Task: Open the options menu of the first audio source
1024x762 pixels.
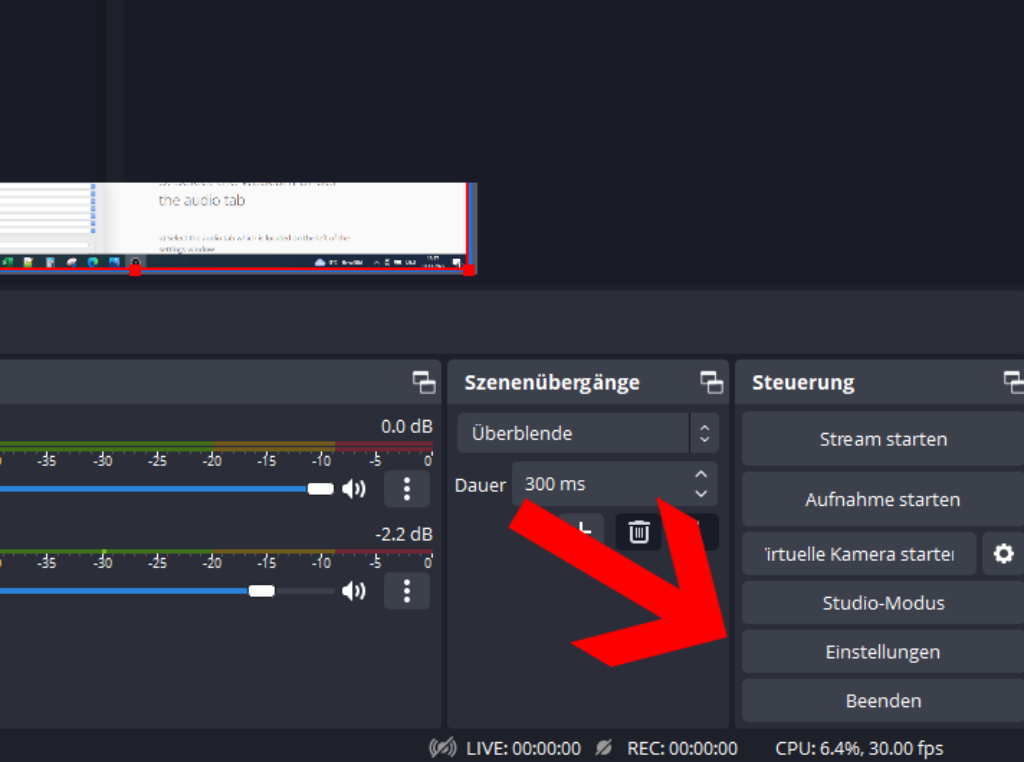Action: click(407, 488)
